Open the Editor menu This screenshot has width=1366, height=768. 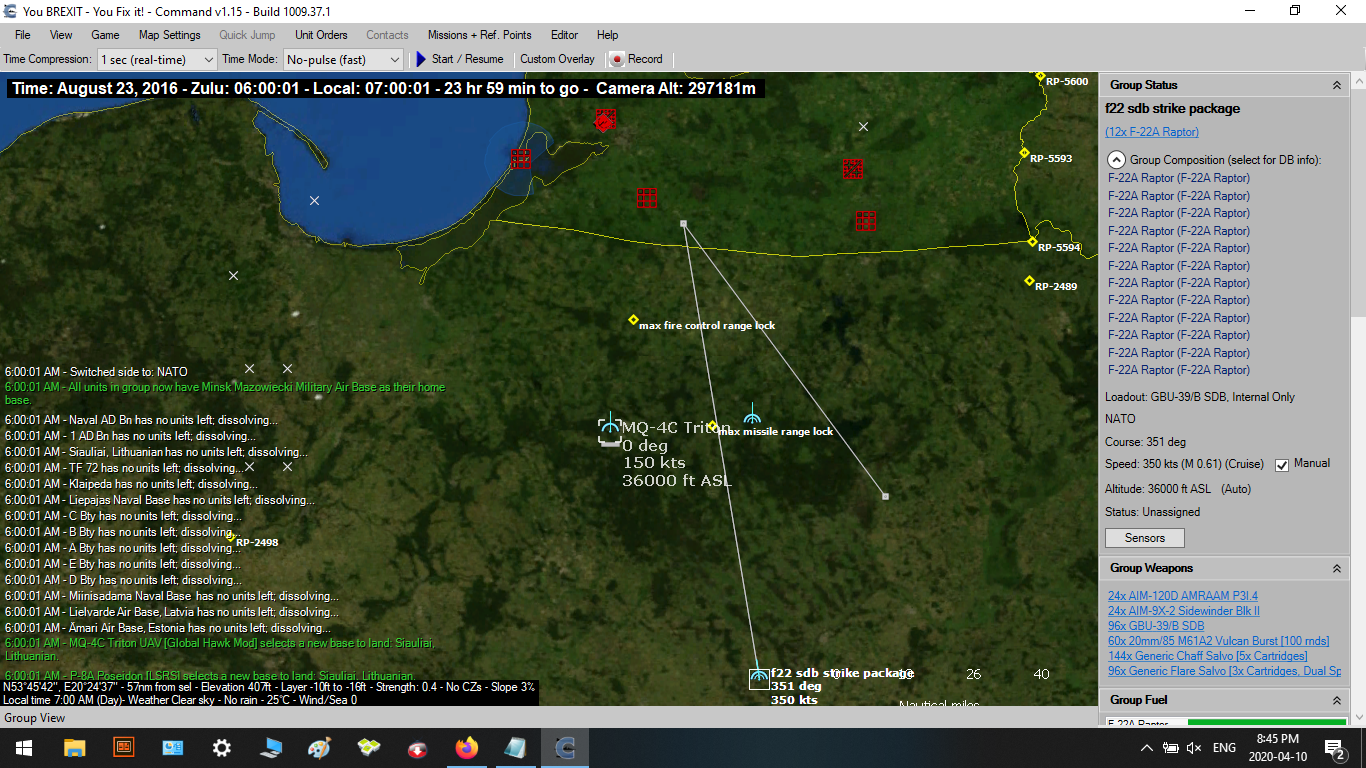coord(564,35)
